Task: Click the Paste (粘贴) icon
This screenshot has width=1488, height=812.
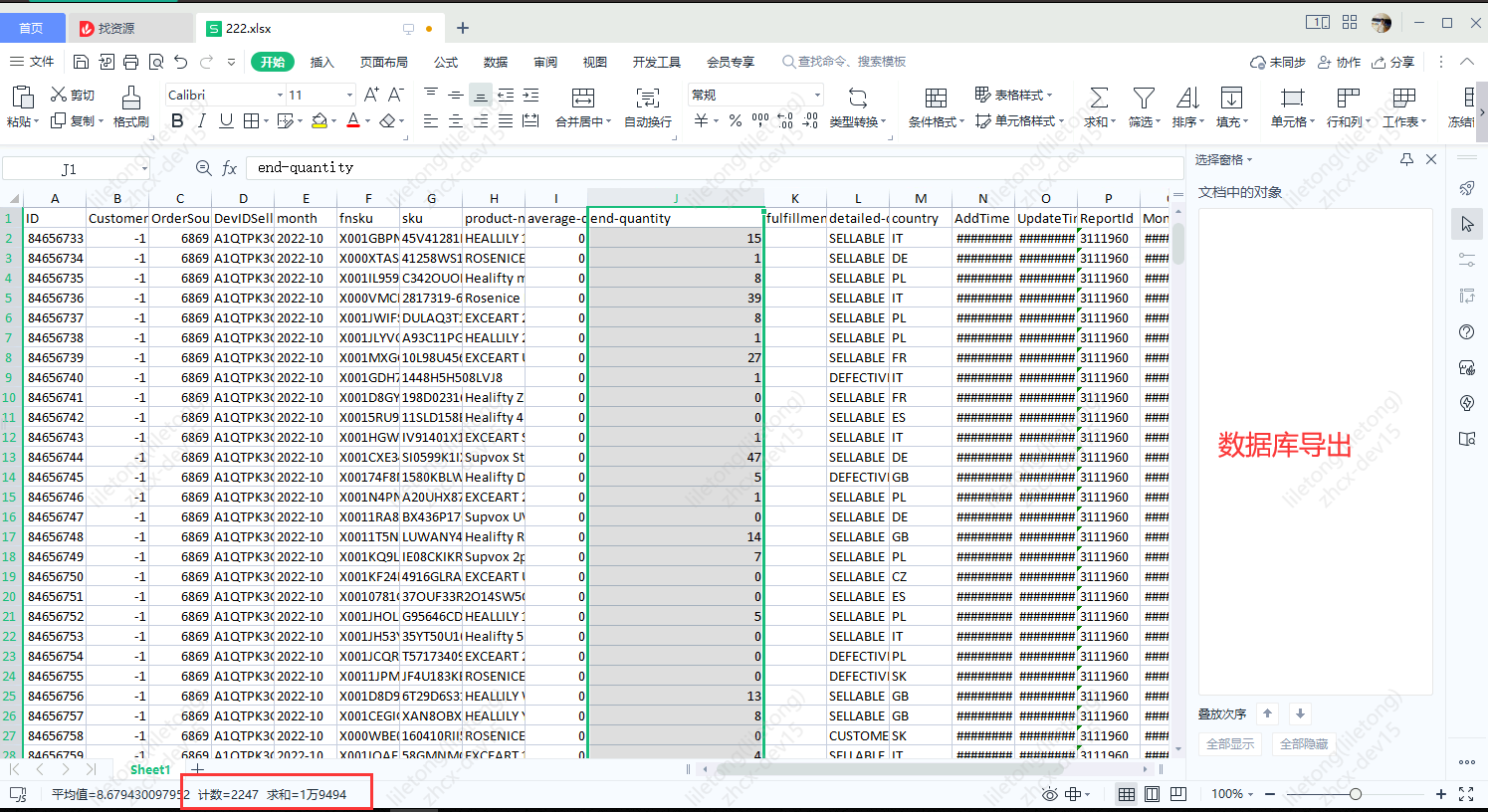Action: (22, 98)
